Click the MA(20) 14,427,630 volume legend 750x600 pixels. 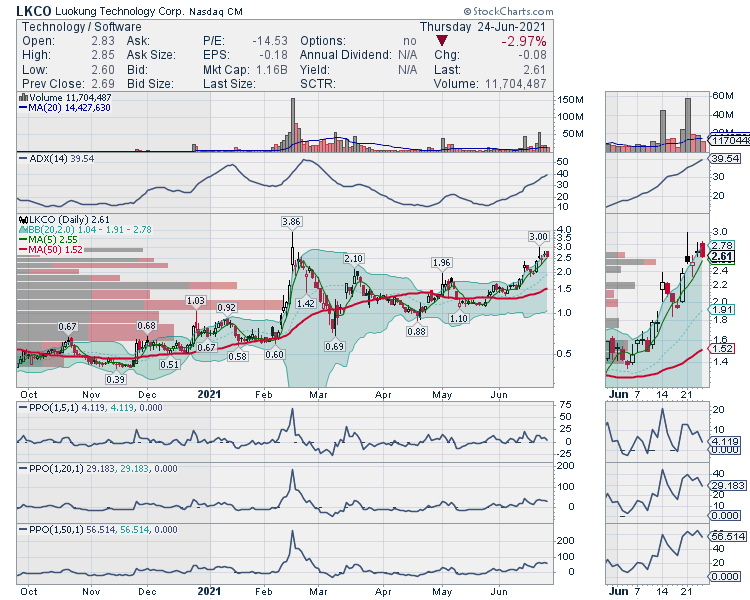(65, 108)
